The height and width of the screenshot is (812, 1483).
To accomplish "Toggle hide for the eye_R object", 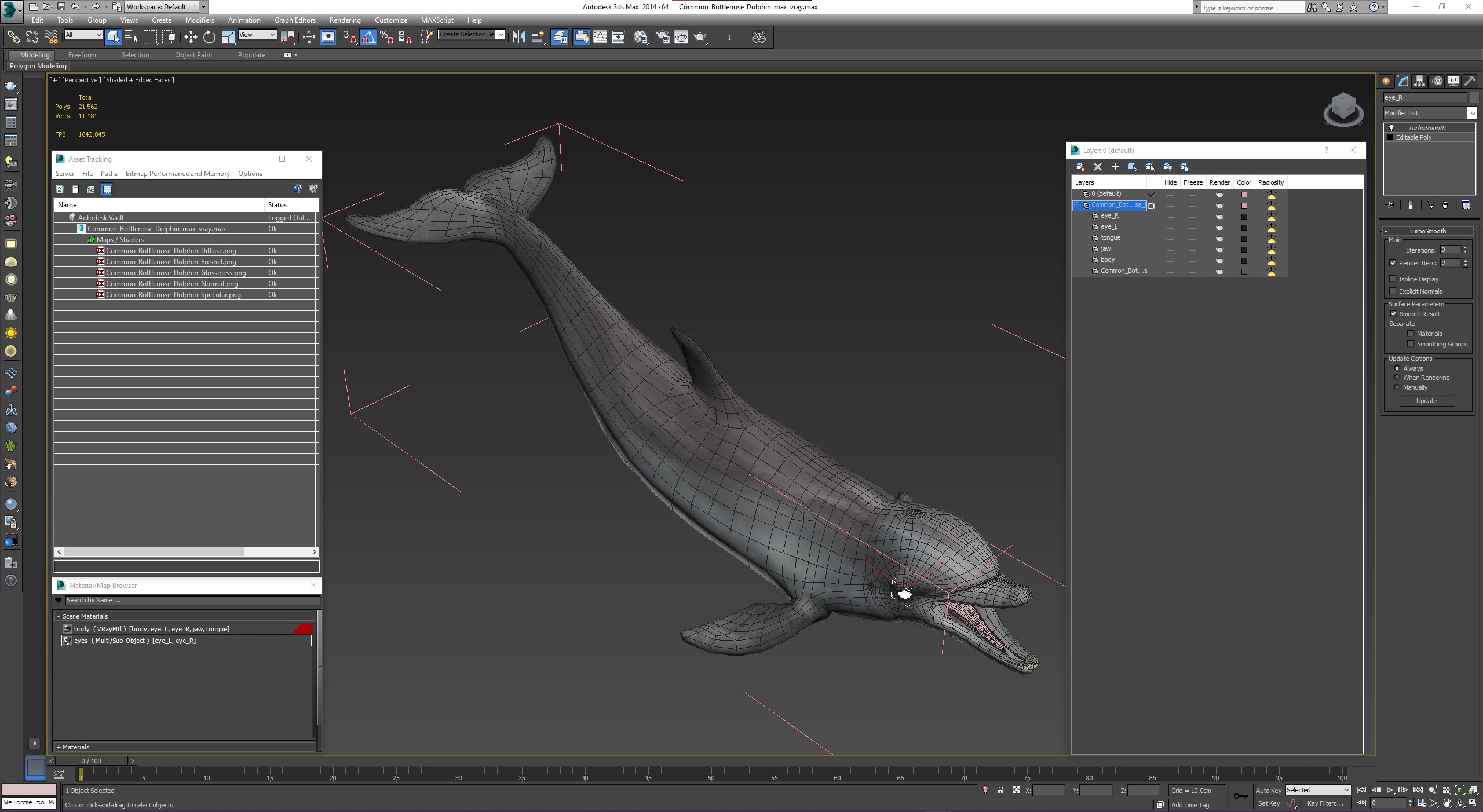I will 1170,217.
